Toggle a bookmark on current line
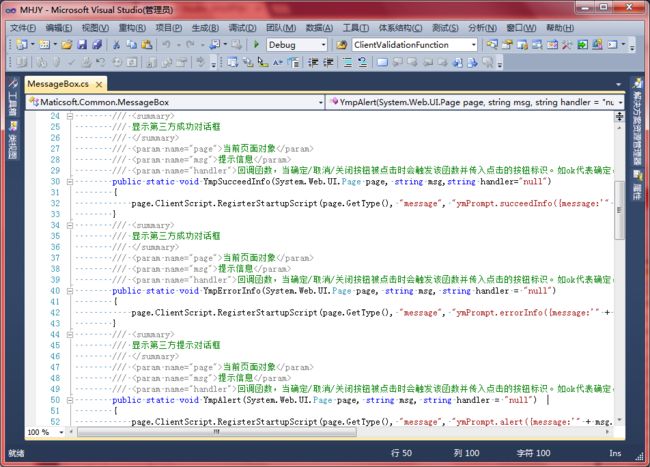 point(382,62)
